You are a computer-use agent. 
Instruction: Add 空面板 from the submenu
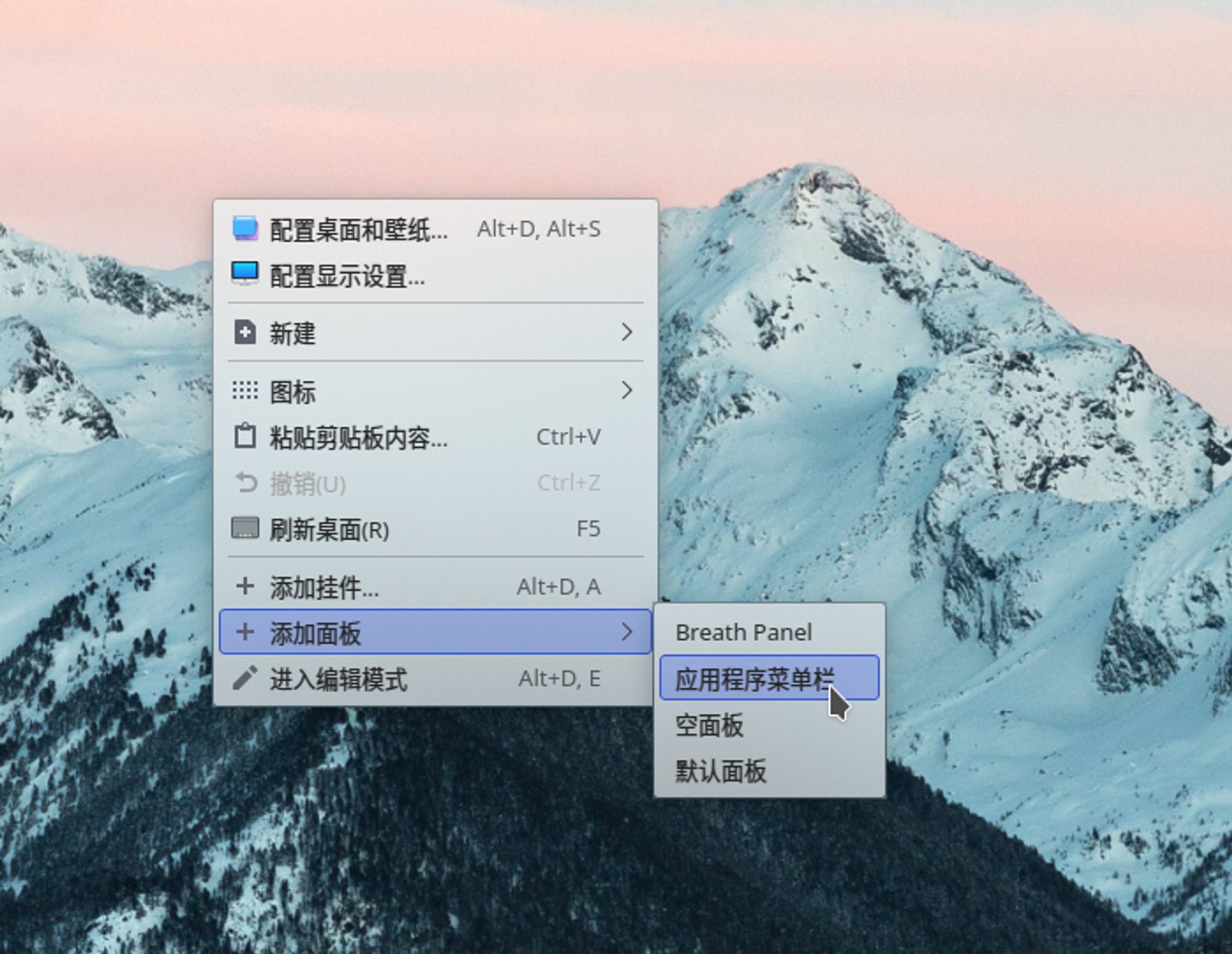pos(769,725)
